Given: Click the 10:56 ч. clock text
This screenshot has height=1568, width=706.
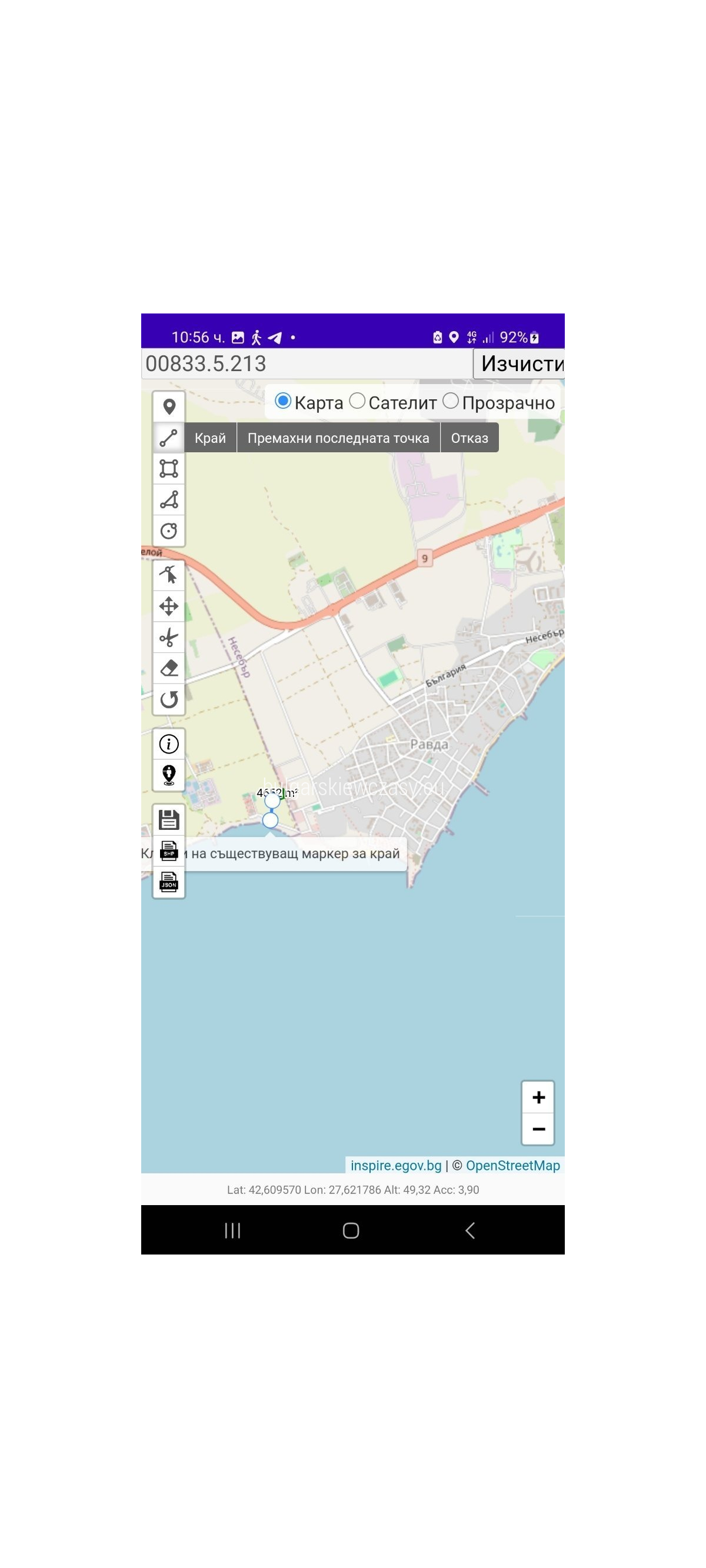Looking at the screenshot, I should click(198, 337).
